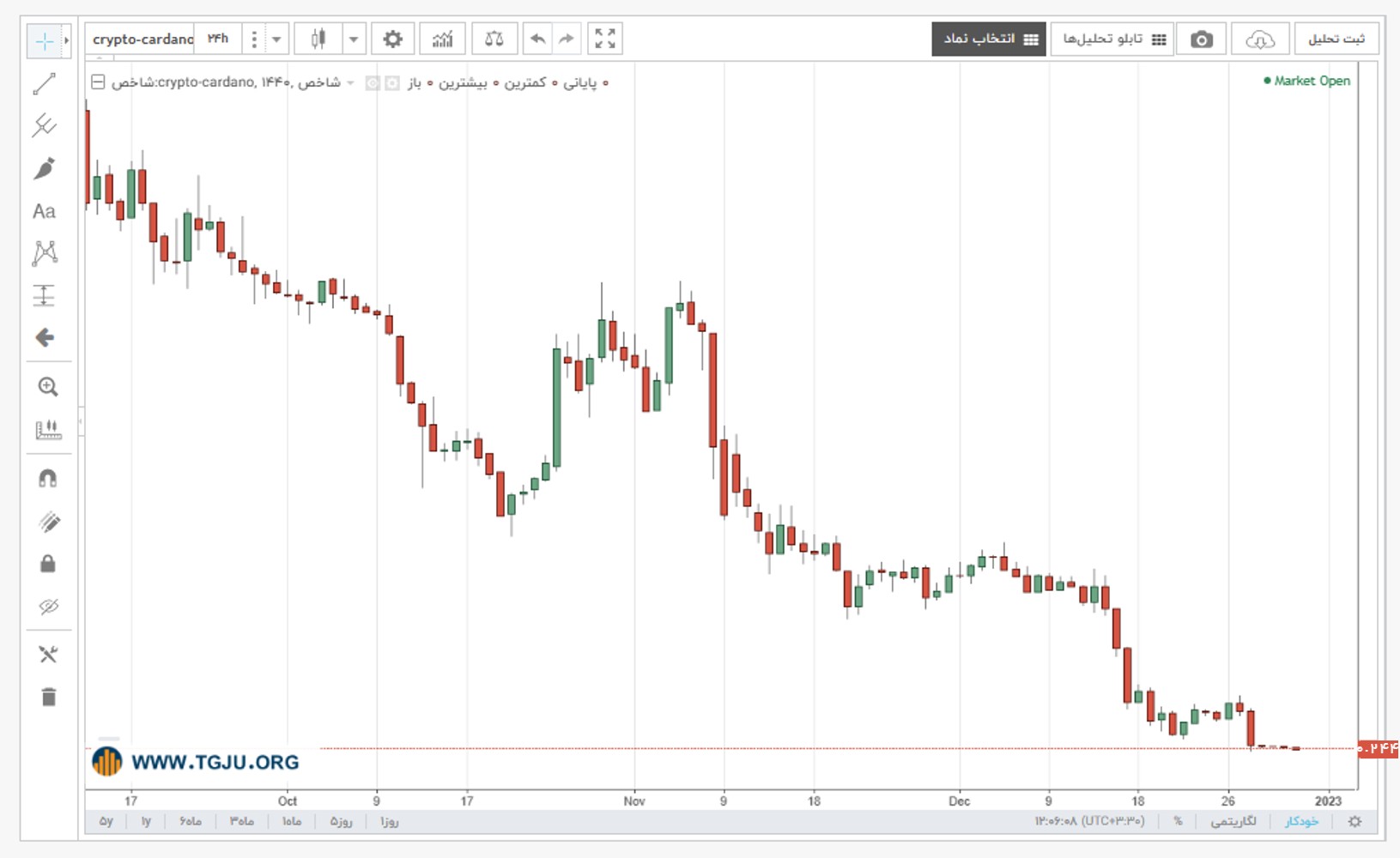Select the XABCD pattern tool
Screen dimensions: 1400x858
click(44, 252)
